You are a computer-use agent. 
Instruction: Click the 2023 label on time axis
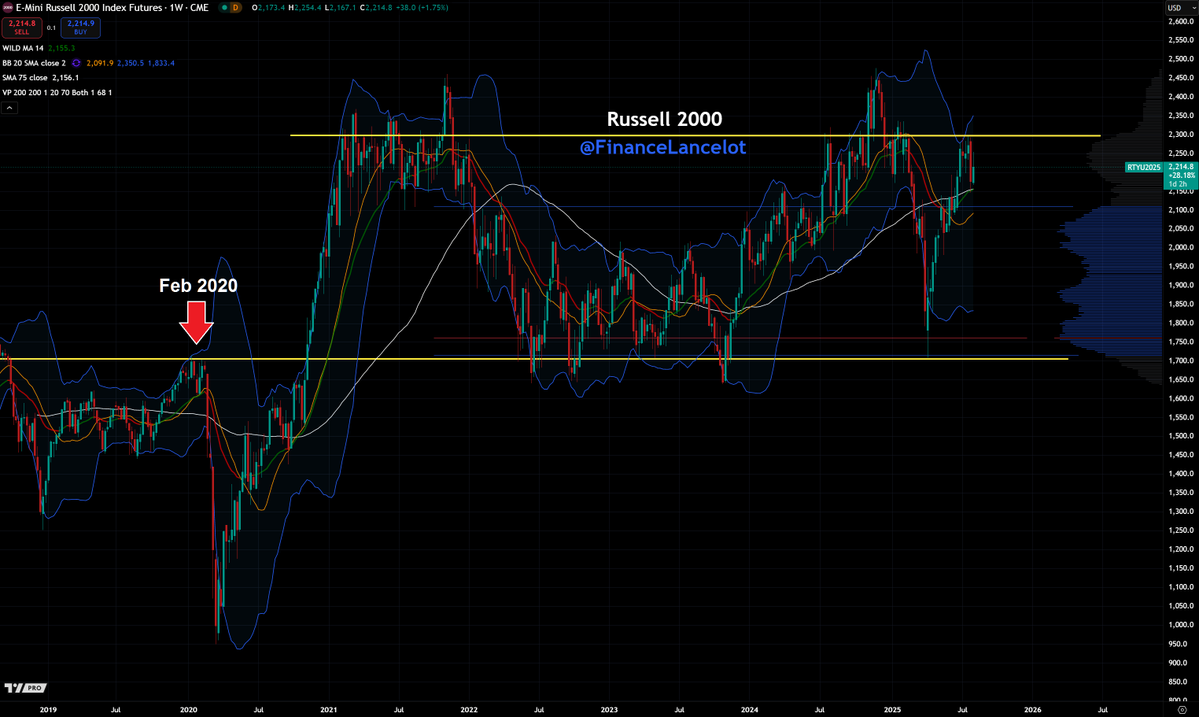coord(609,709)
